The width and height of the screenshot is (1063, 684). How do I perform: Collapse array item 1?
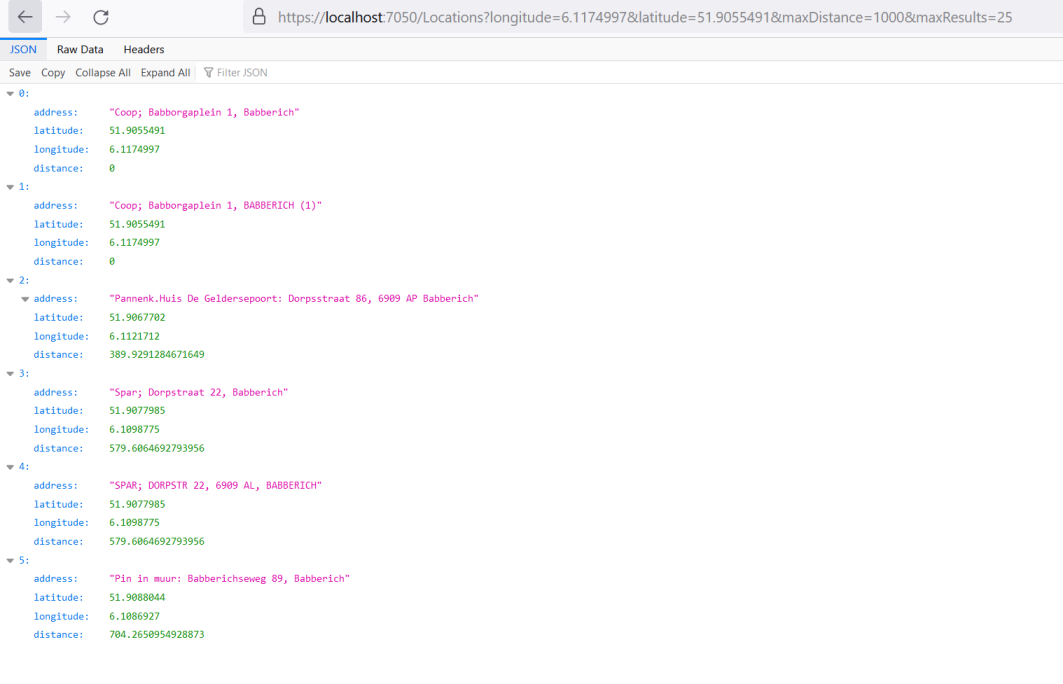(10, 187)
